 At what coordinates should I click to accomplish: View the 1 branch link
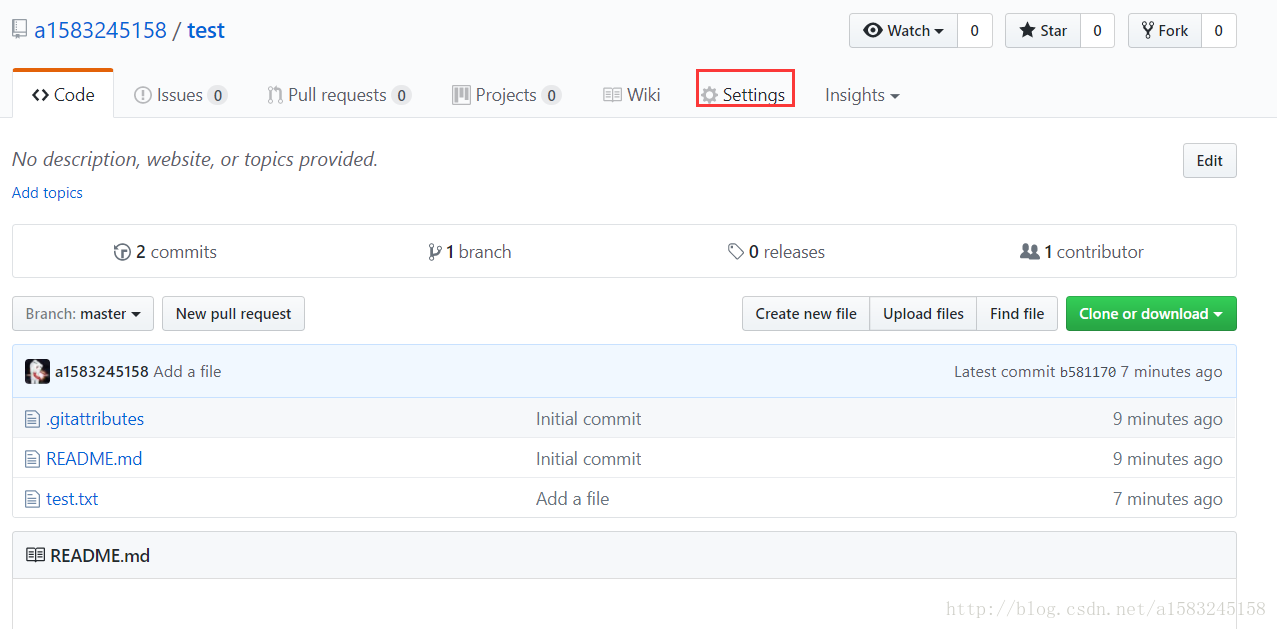click(x=470, y=252)
